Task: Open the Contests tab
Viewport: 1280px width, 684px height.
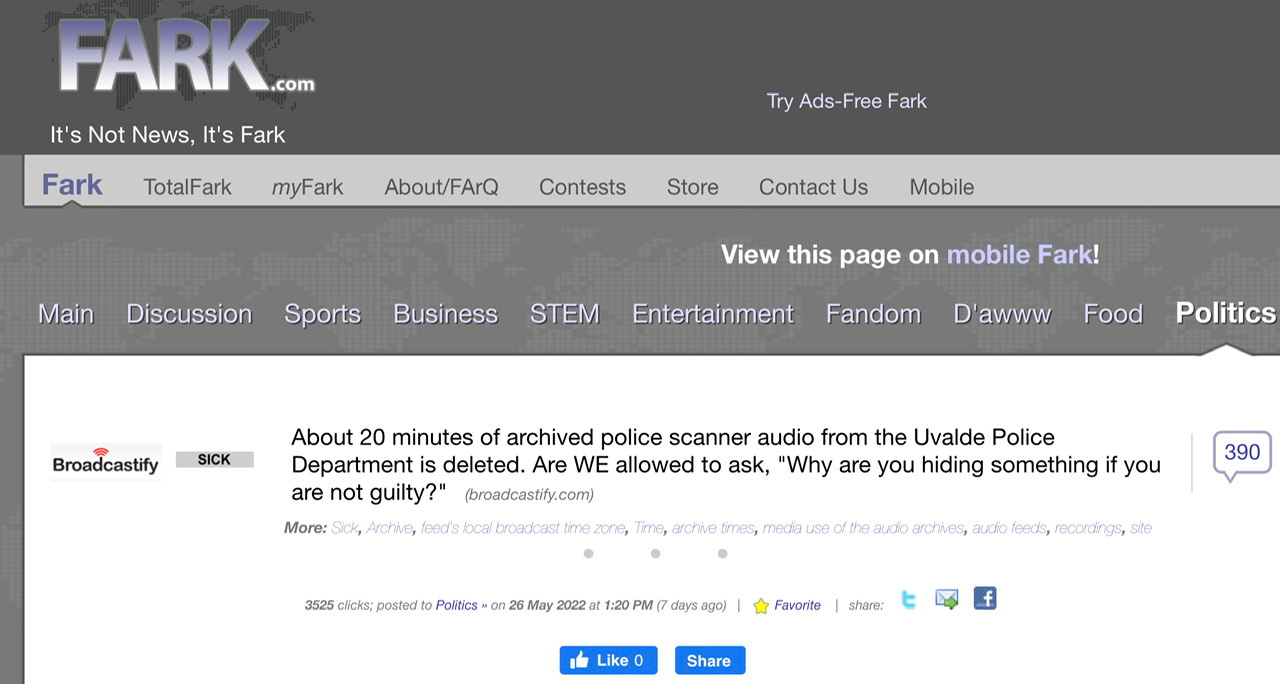Action: point(582,187)
